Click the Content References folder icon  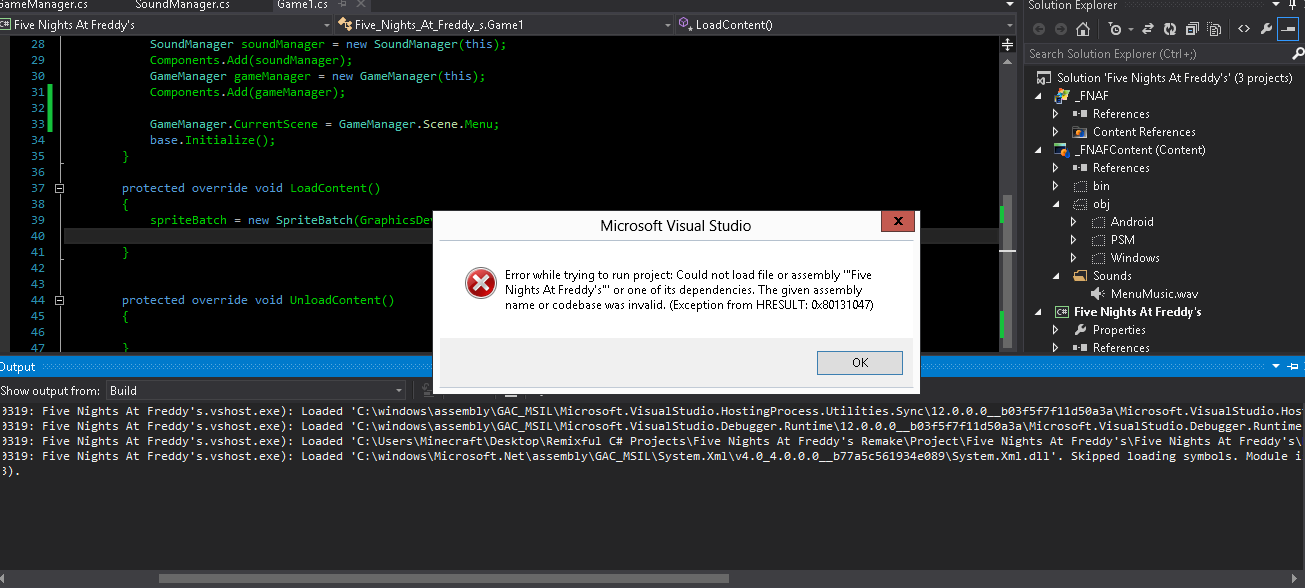click(1080, 132)
